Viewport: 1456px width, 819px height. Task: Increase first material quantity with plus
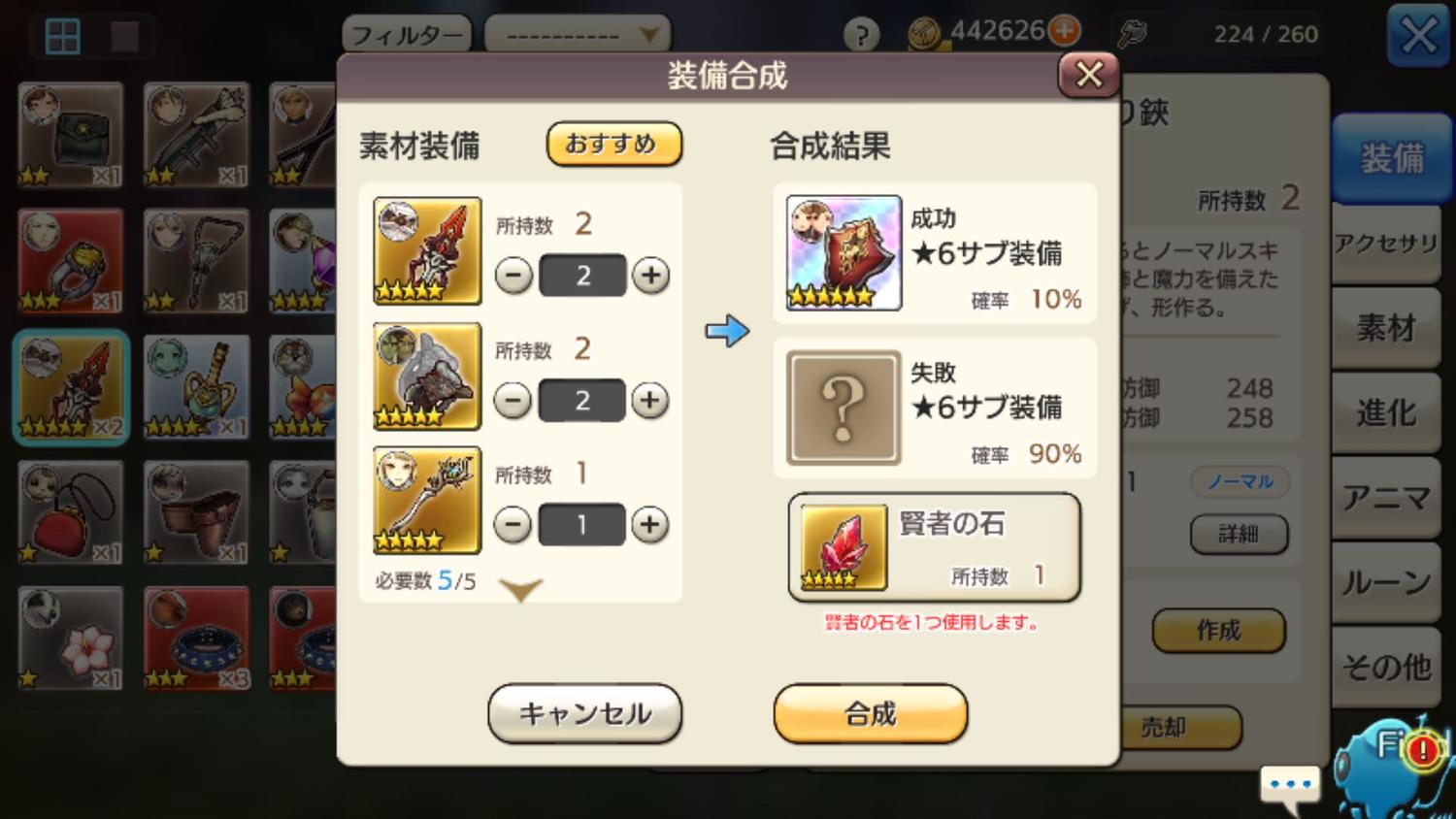(651, 276)
